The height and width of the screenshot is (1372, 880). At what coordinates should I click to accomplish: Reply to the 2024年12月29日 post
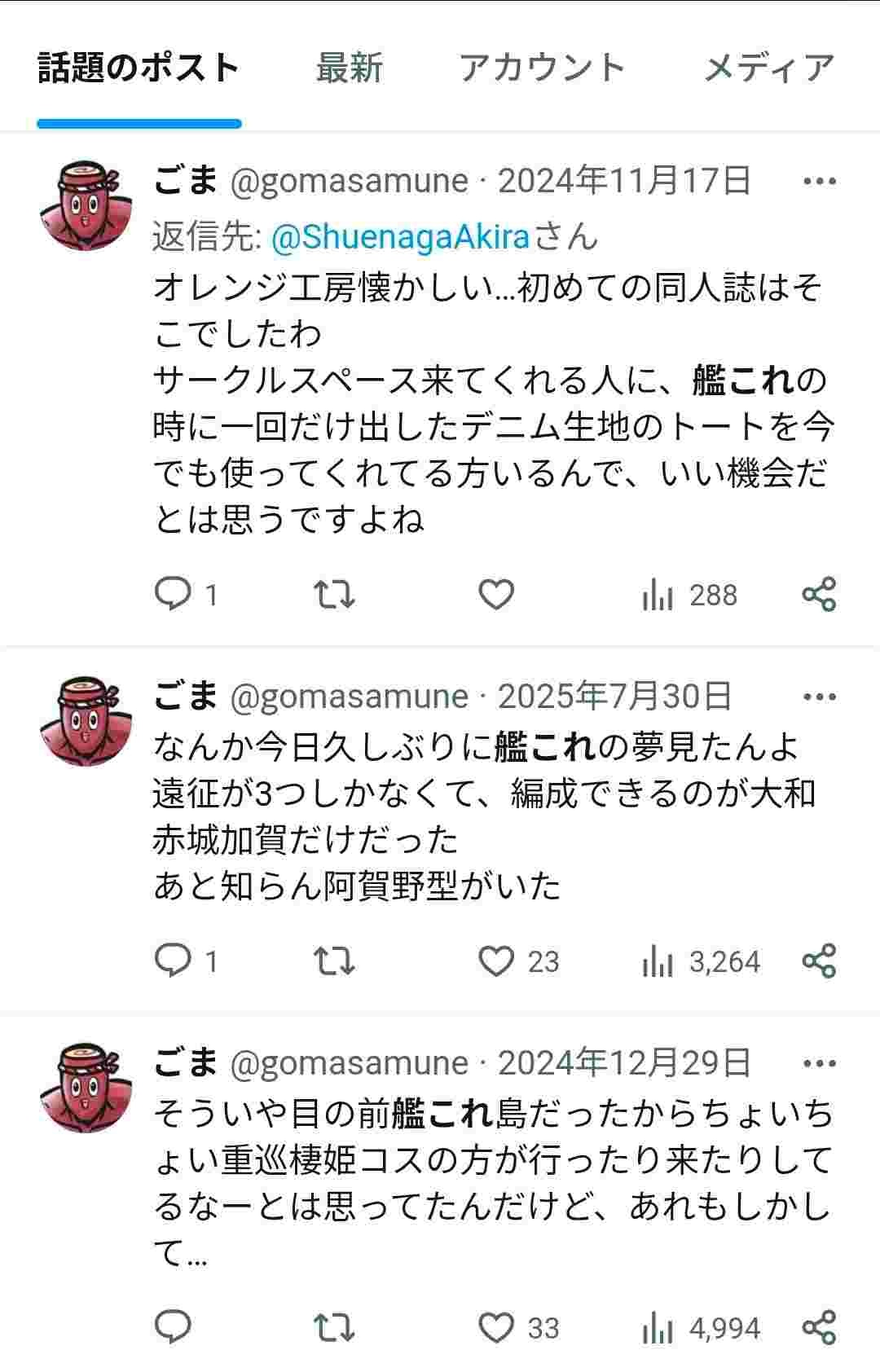pos(173,1327)
